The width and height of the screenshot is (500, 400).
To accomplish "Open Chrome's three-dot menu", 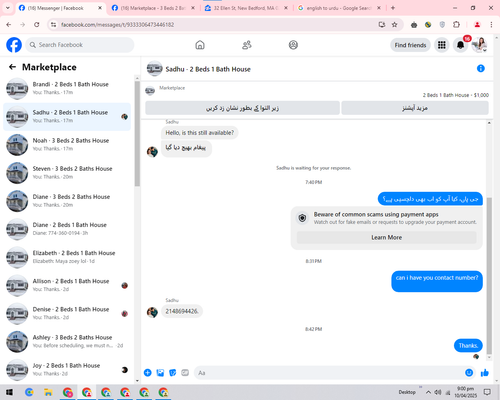I will 491,24.
